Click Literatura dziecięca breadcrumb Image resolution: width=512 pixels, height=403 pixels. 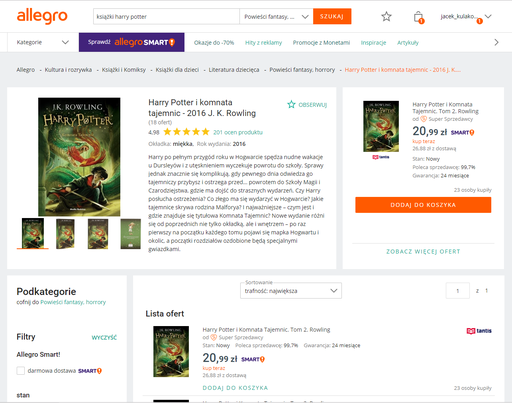click(234, 70)
